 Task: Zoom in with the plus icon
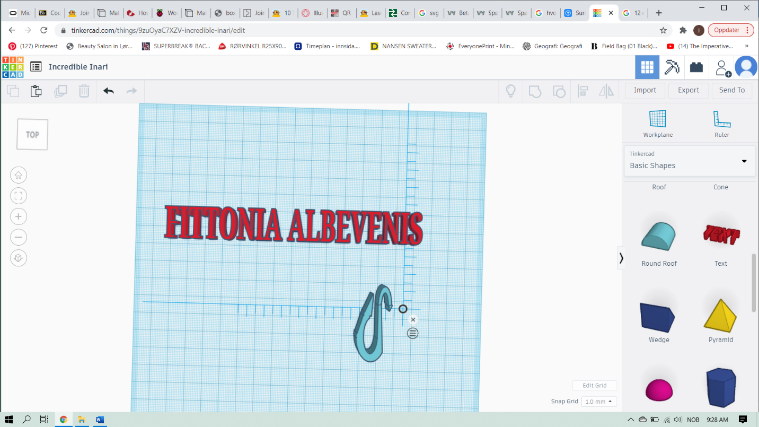[x=19, y=216]
